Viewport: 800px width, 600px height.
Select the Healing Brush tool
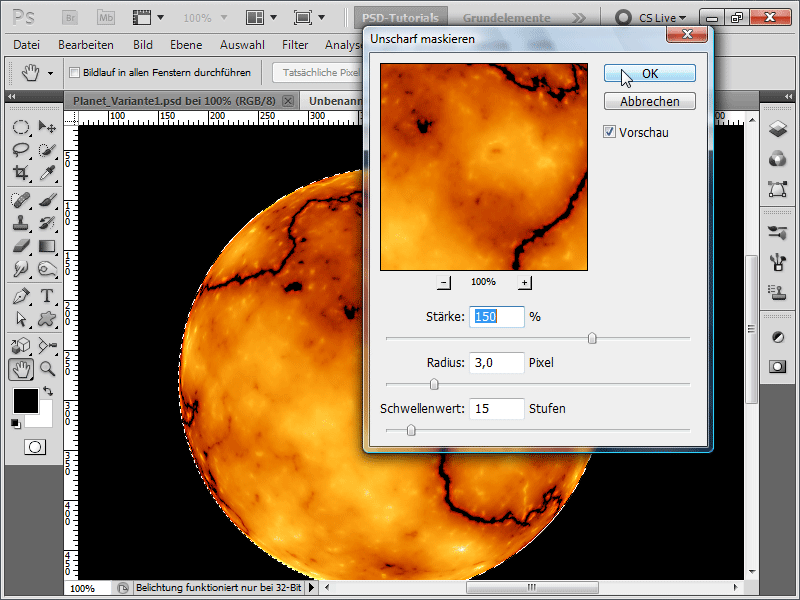pyautogui.click(x=20, y=200)
